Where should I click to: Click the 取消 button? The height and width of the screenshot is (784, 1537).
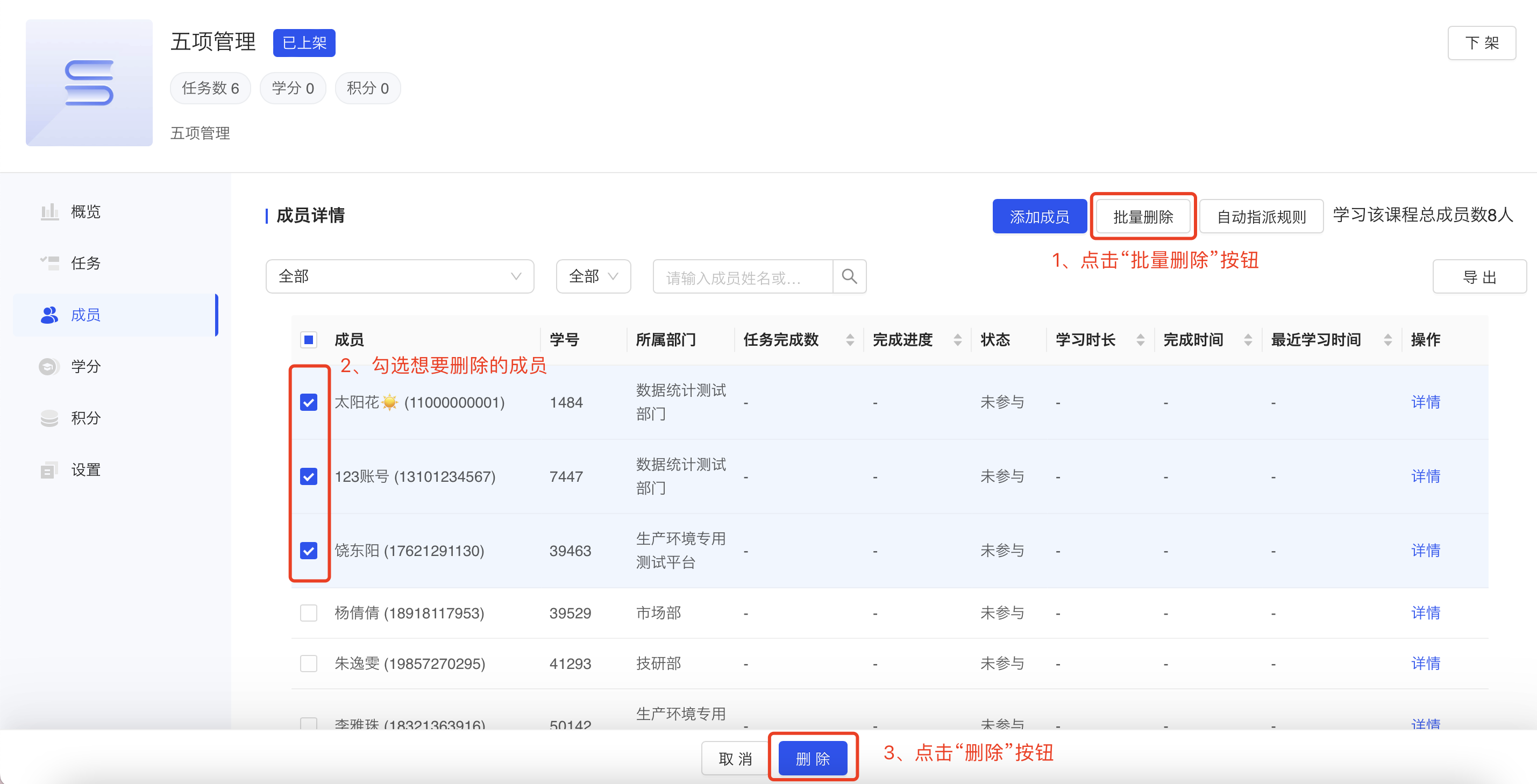coord(735,758)
